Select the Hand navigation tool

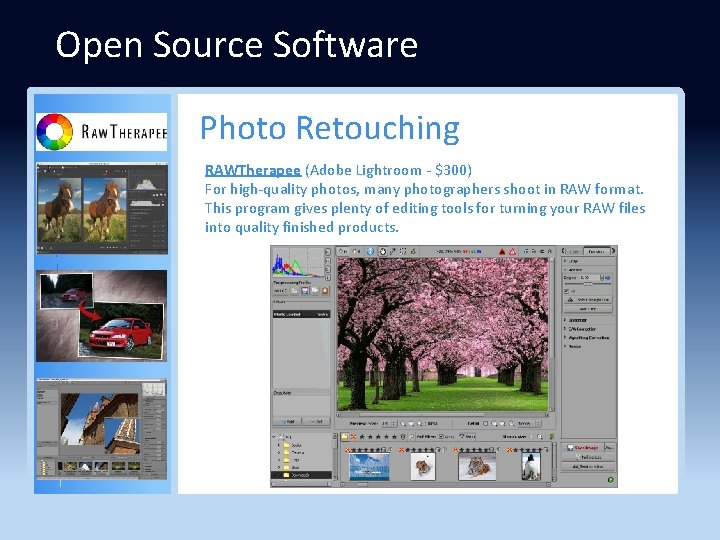383,252
